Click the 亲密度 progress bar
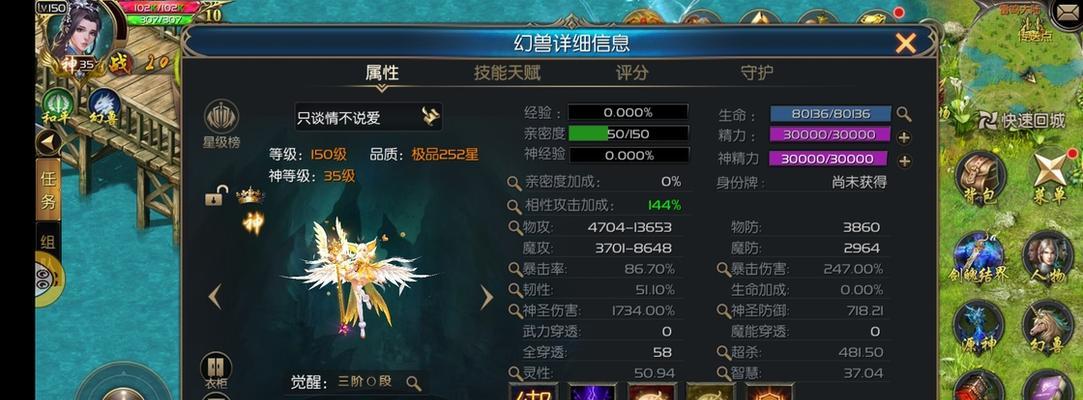The image size is (1083, 400). [x=629, y=133]
